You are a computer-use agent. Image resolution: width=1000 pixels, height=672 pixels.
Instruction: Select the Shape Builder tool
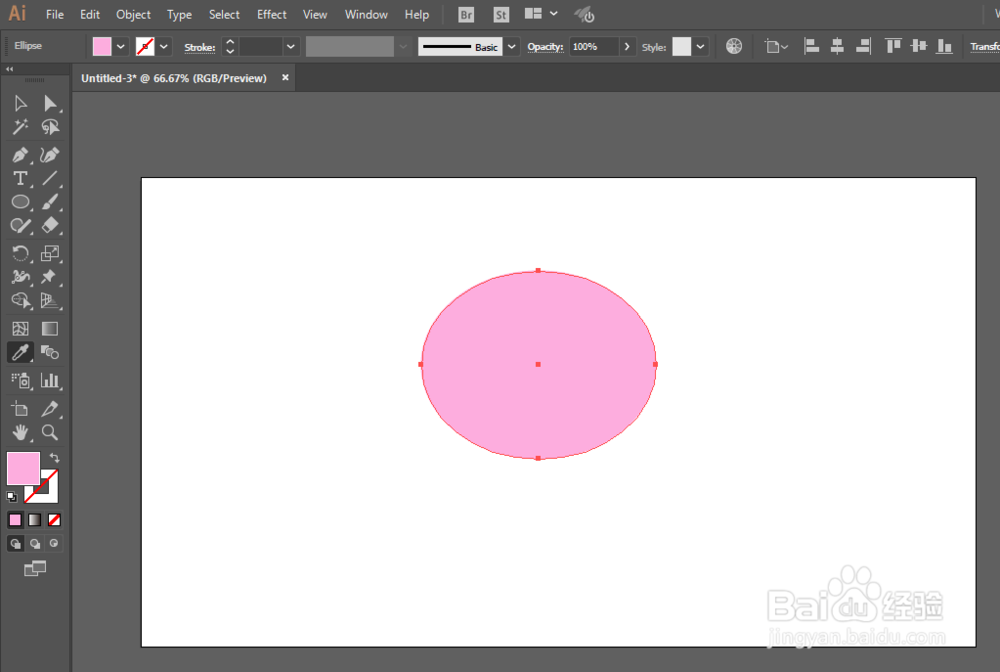(x=20, y=300)
